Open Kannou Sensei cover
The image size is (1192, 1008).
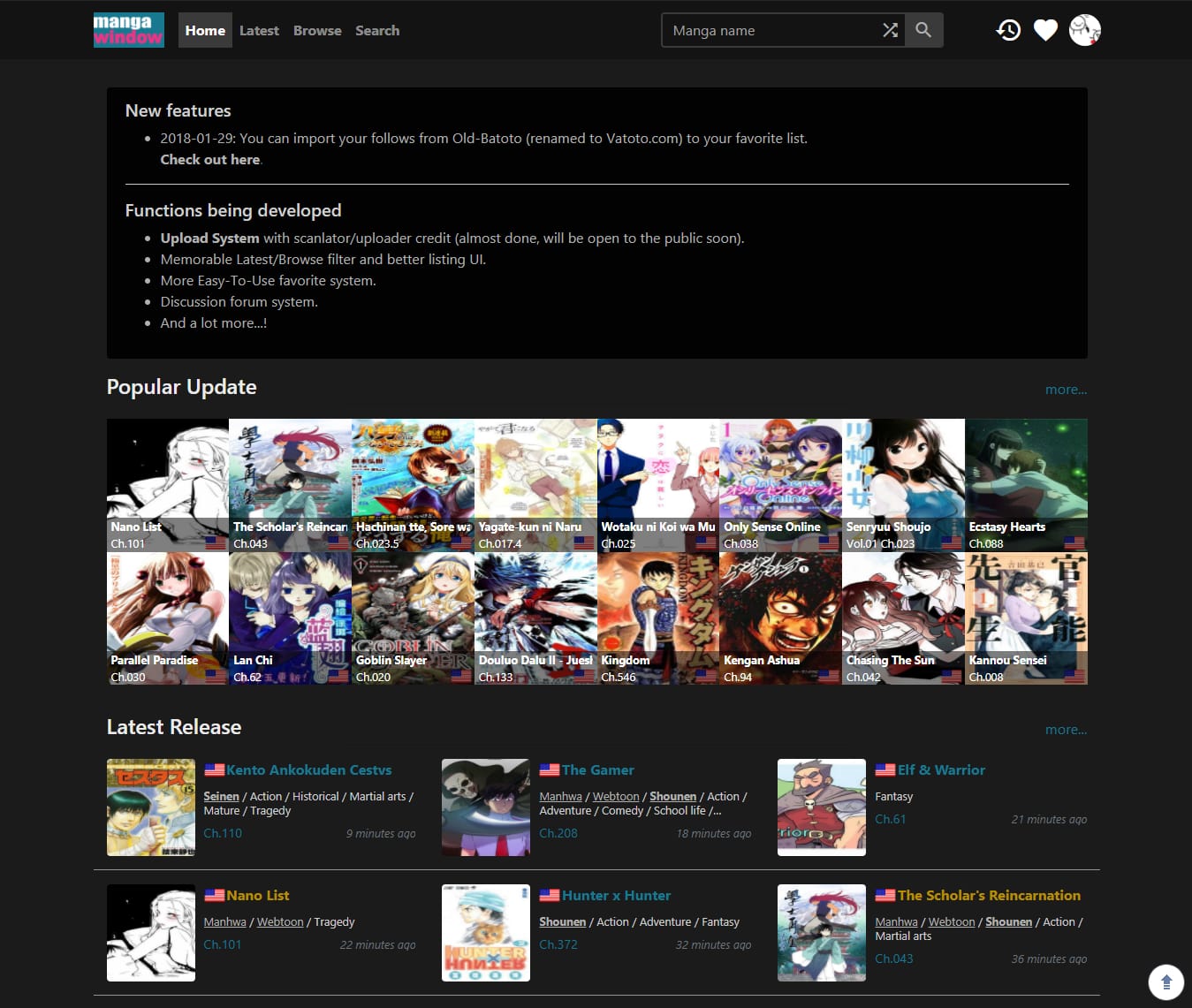point(1026,618)
